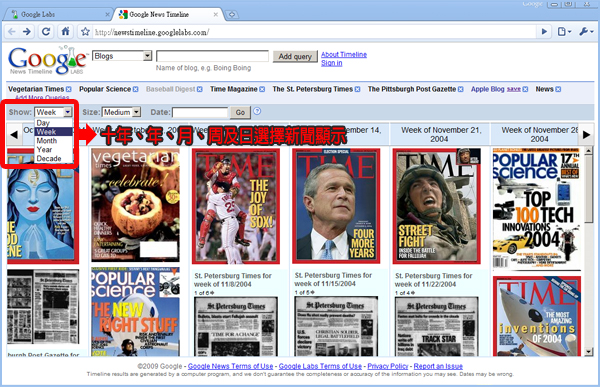Open the Time 'Street Fight' cover

[437, 206]
